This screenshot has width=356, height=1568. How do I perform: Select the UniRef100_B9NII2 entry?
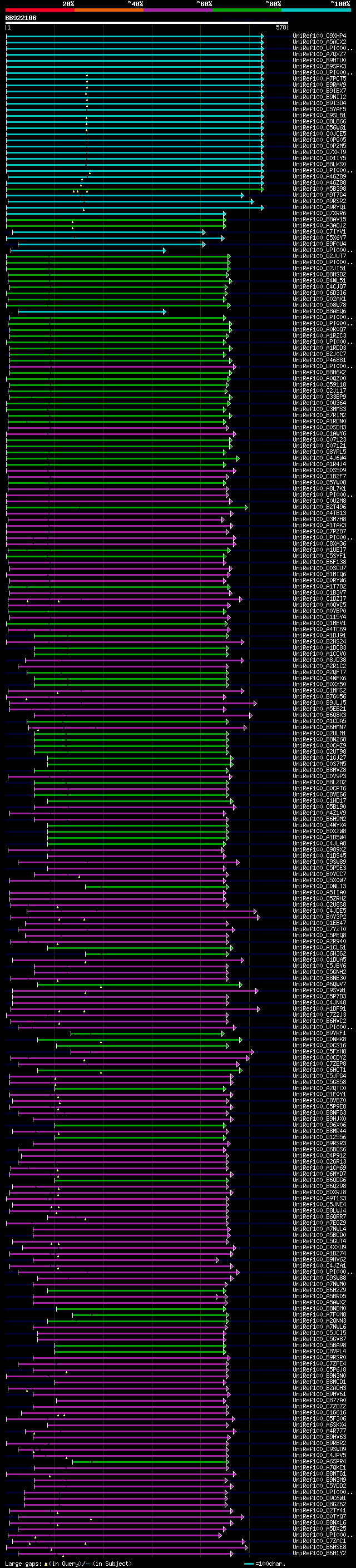(319, 97)
